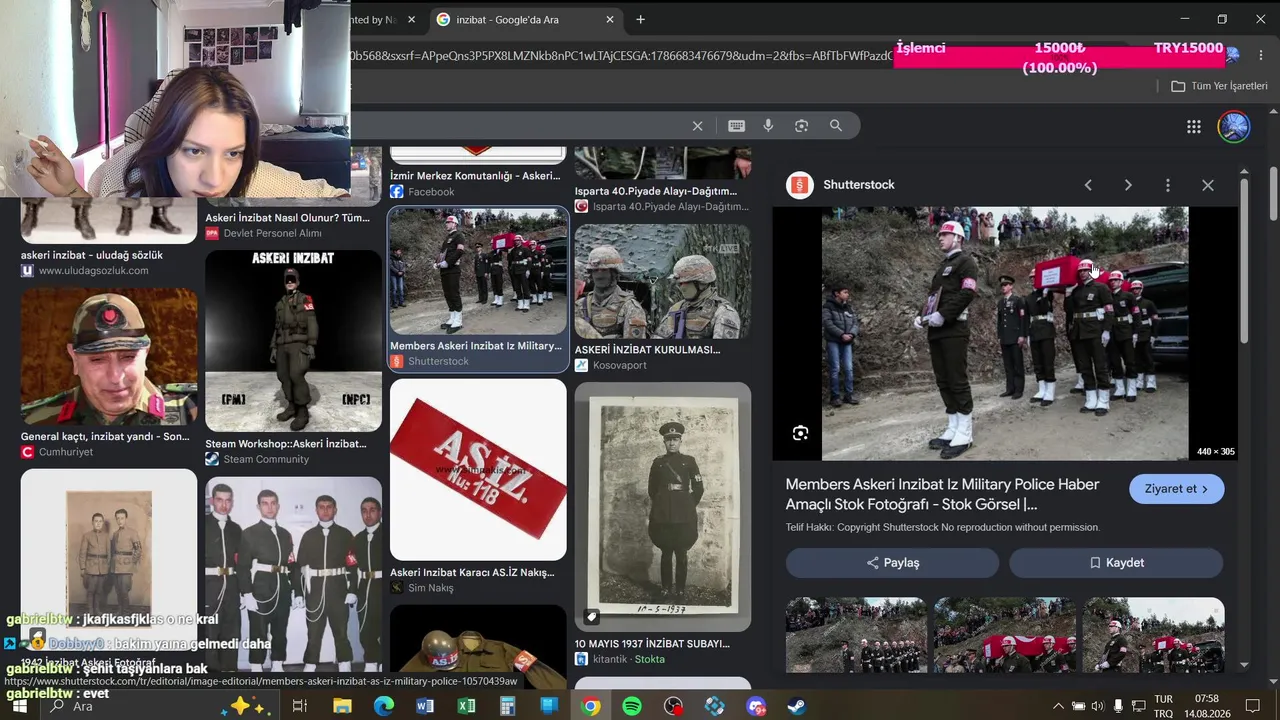
Task: Open the 'Members Askeri Inzibat' Shutterstock grid result
Action: pyautogui.click(x=478, y=272)
